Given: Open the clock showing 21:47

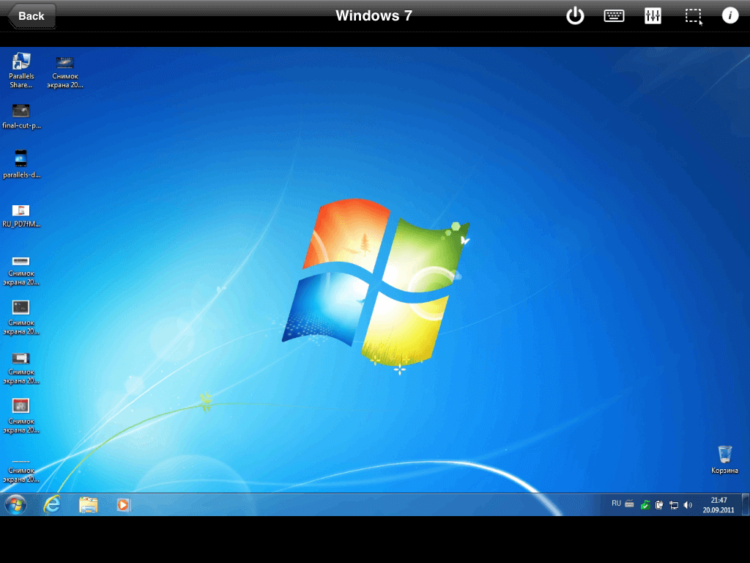Looking at the screenshot, I should pos(718,505).
